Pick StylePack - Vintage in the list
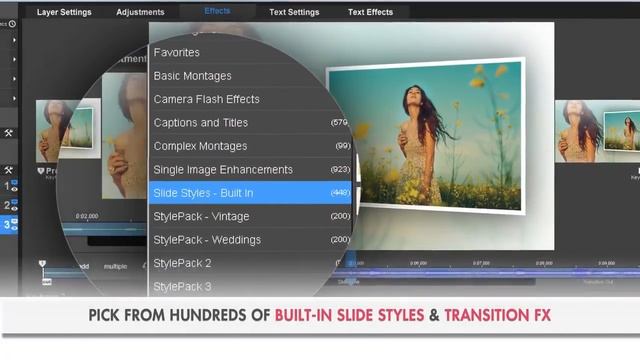This screenshot has width=640, height=360. pos(250,216)
